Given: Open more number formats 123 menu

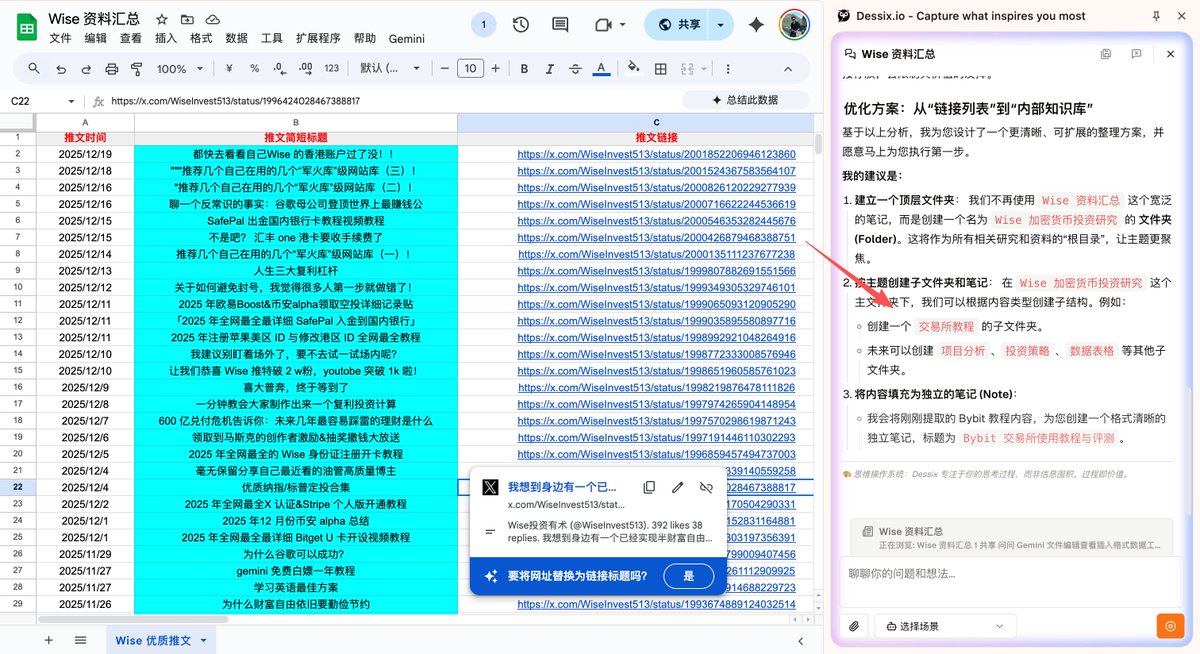Looking at the screenshot, I should (332, 68).
